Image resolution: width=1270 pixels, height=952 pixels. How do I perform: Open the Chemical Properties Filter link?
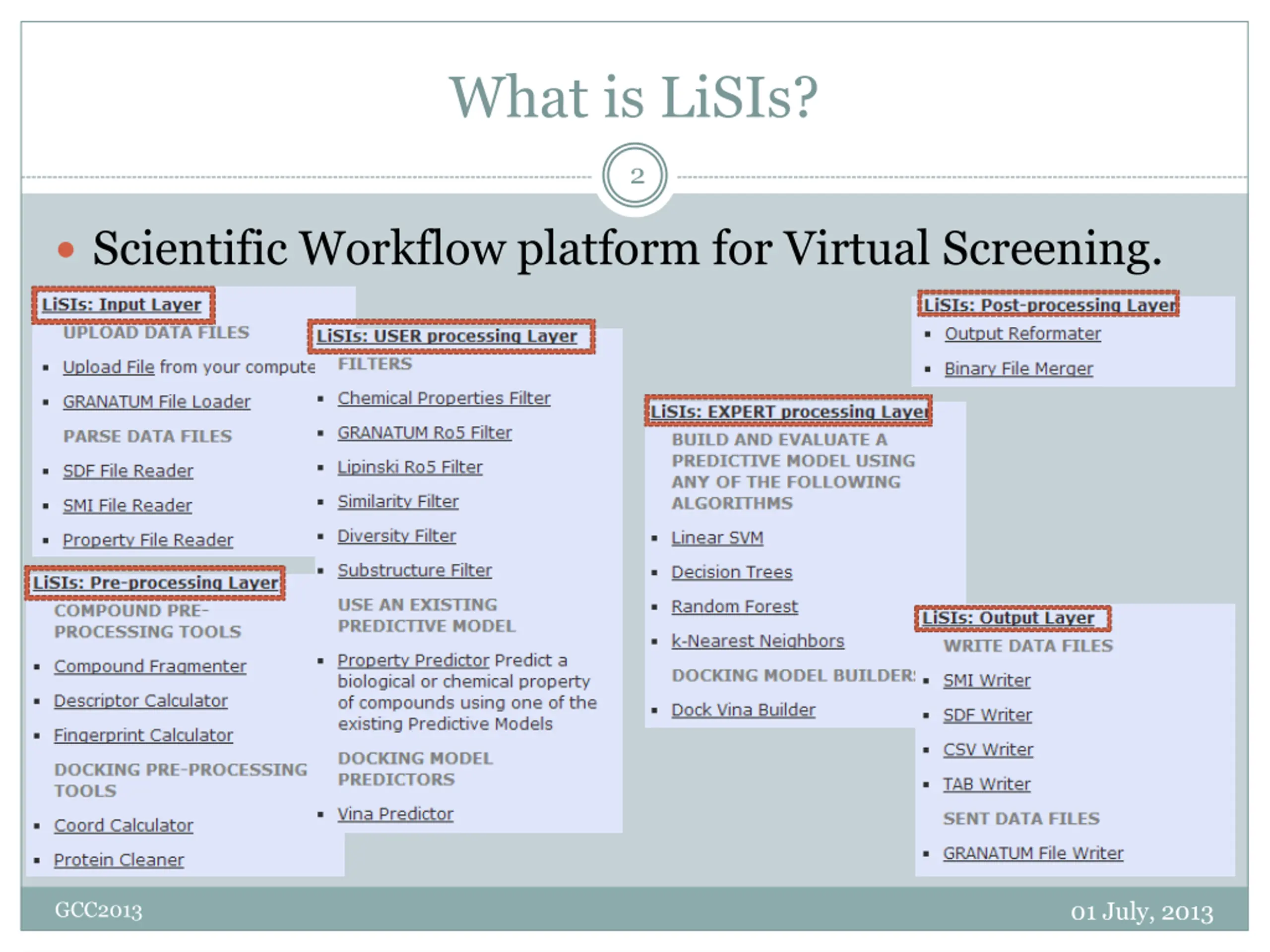(x=444, y=398)
